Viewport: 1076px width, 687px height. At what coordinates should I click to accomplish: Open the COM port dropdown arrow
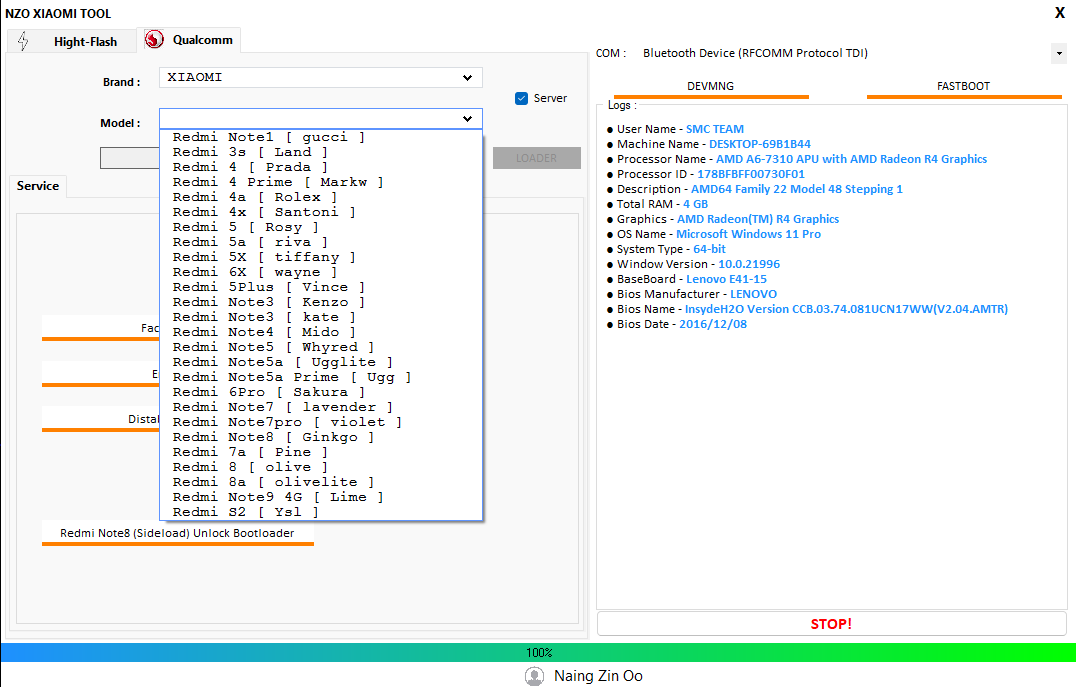tap(1059, 53)
